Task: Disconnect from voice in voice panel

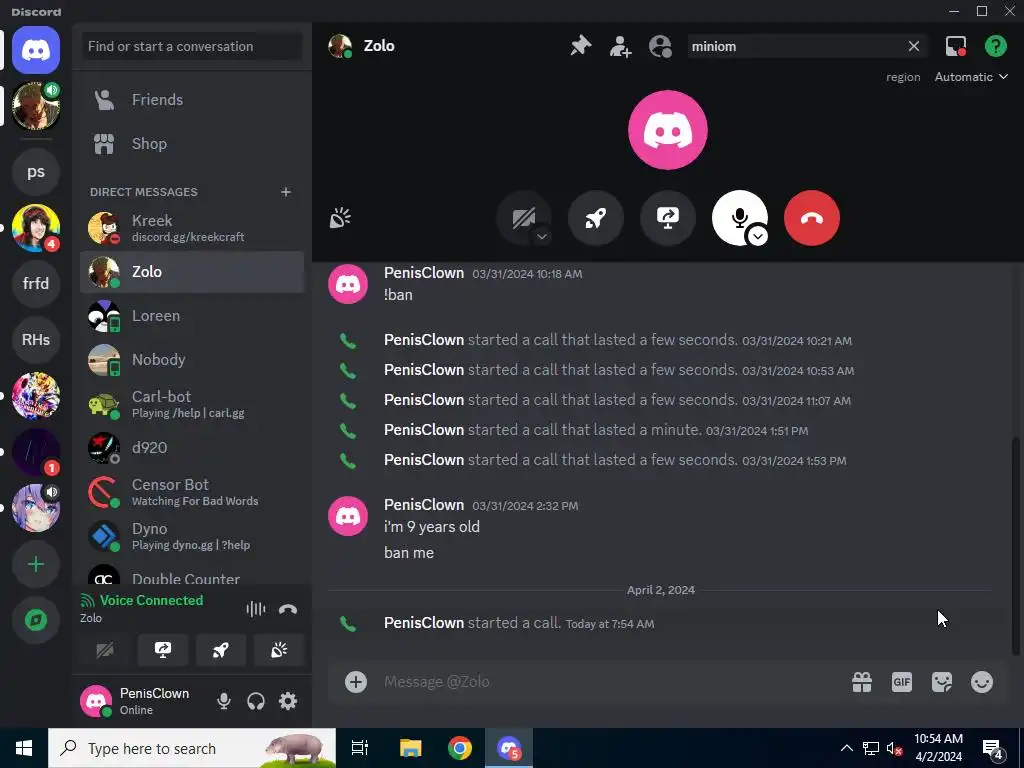Action: [288, 609]
